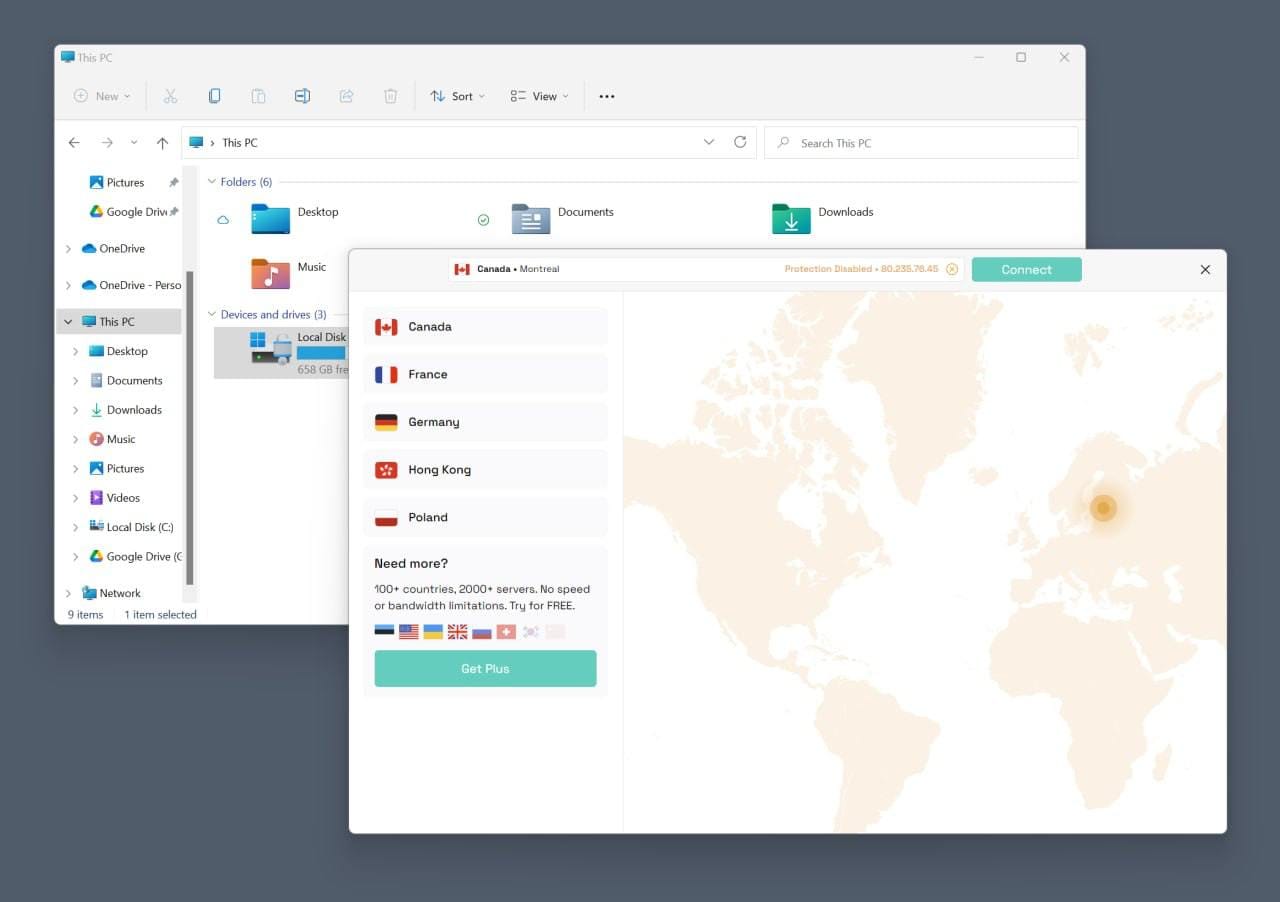
Task: Click the Get Plus button
Action: 486,669
